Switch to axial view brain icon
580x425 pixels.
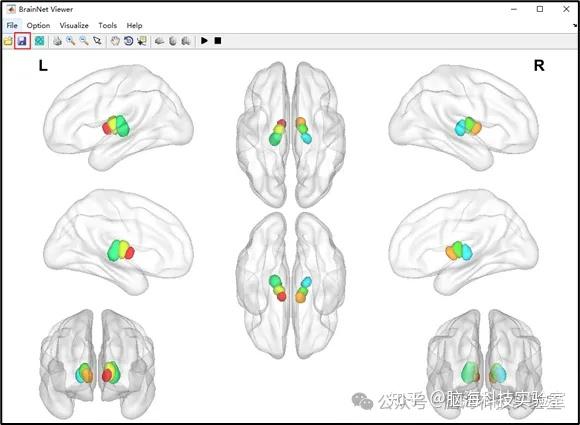point(173,41)
